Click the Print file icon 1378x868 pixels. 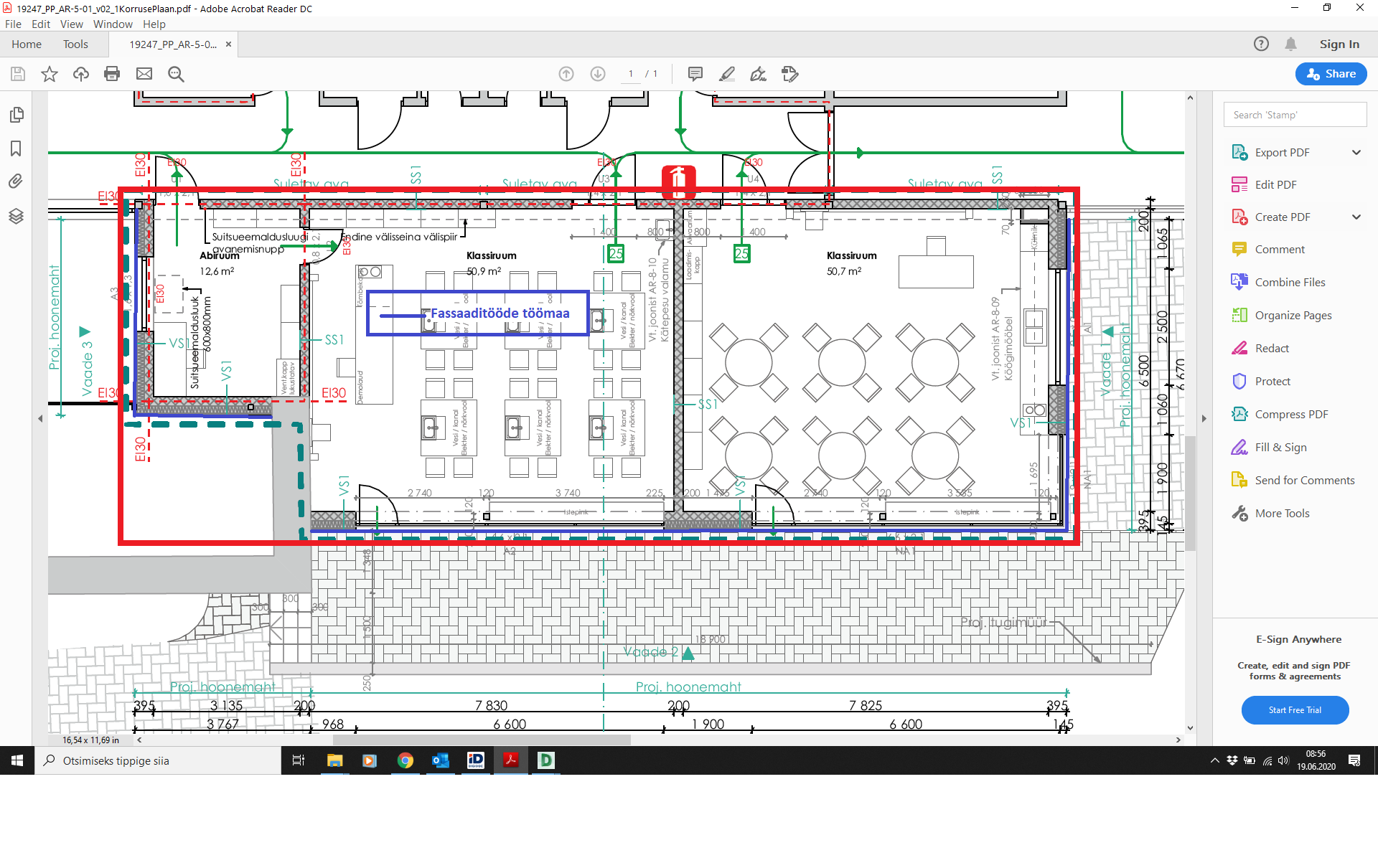112,74
